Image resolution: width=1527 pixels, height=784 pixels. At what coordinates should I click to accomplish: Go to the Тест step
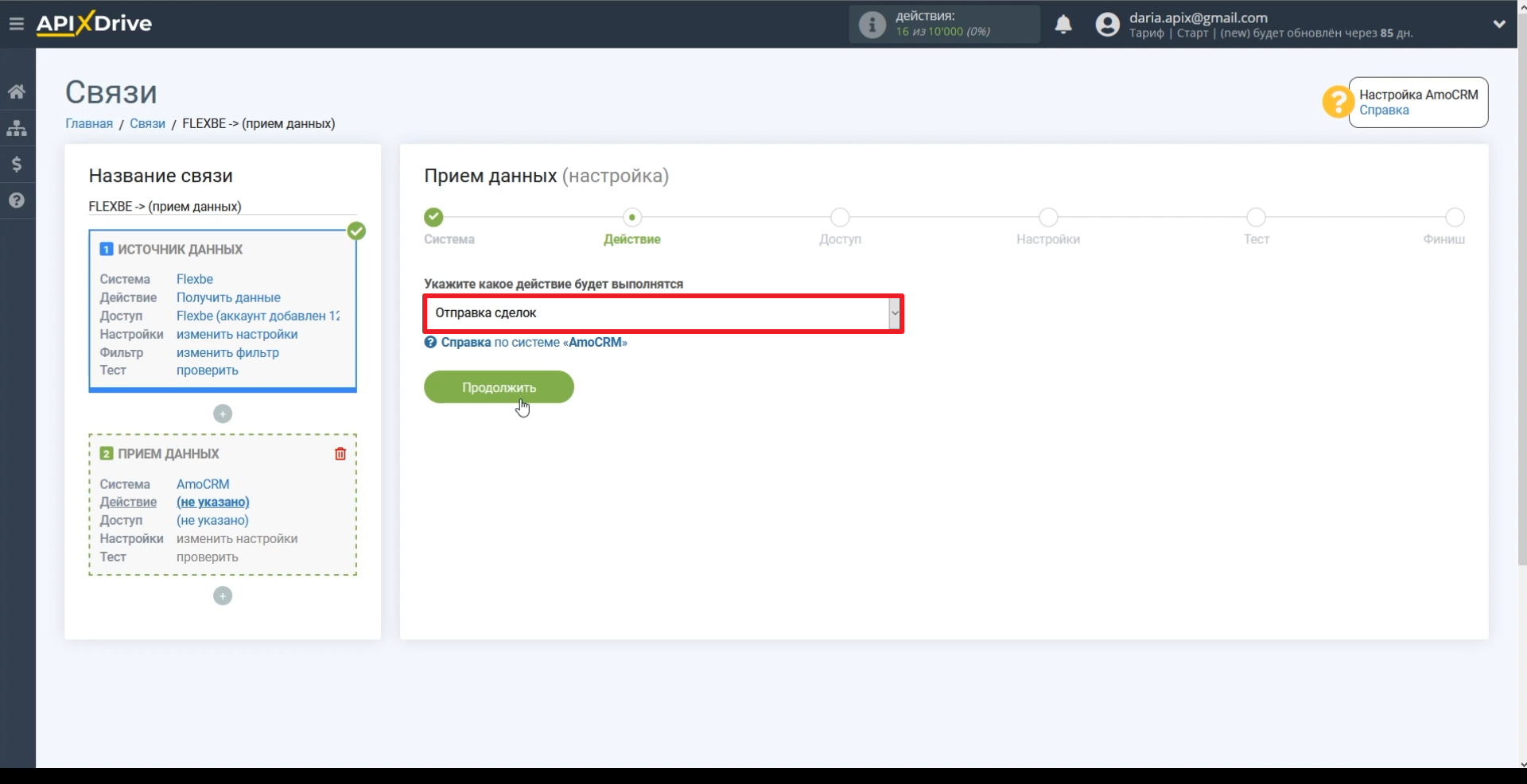pos(1256,217)
